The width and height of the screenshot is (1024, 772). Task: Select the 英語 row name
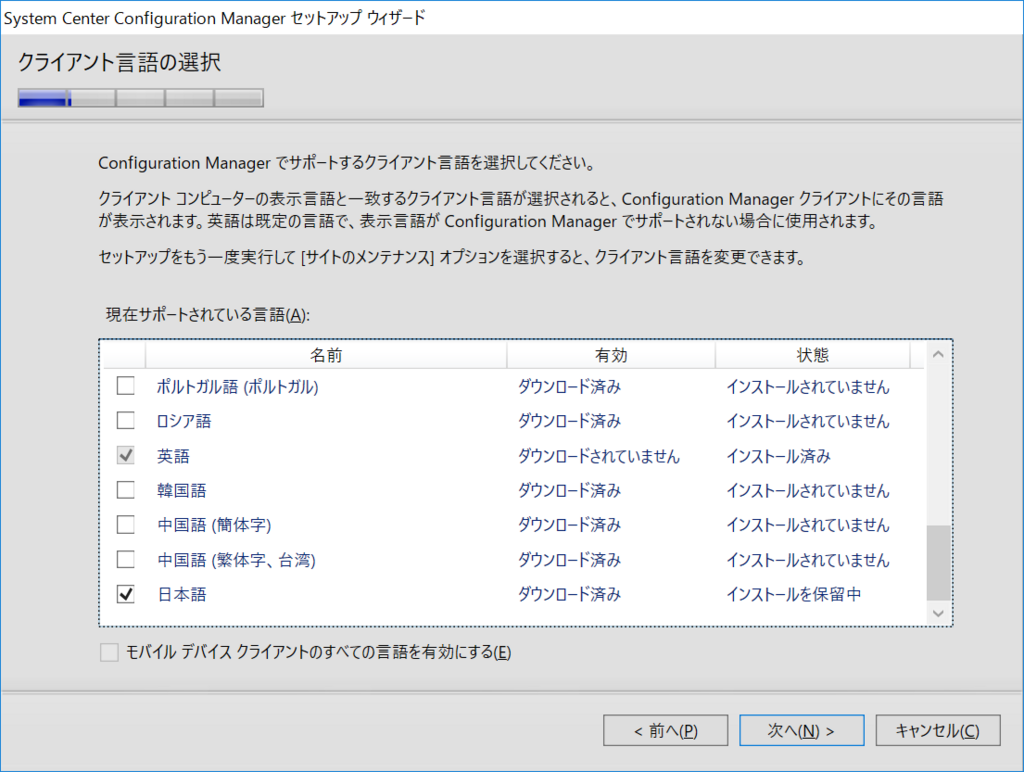pyautogui.click(x=173, y=456)
